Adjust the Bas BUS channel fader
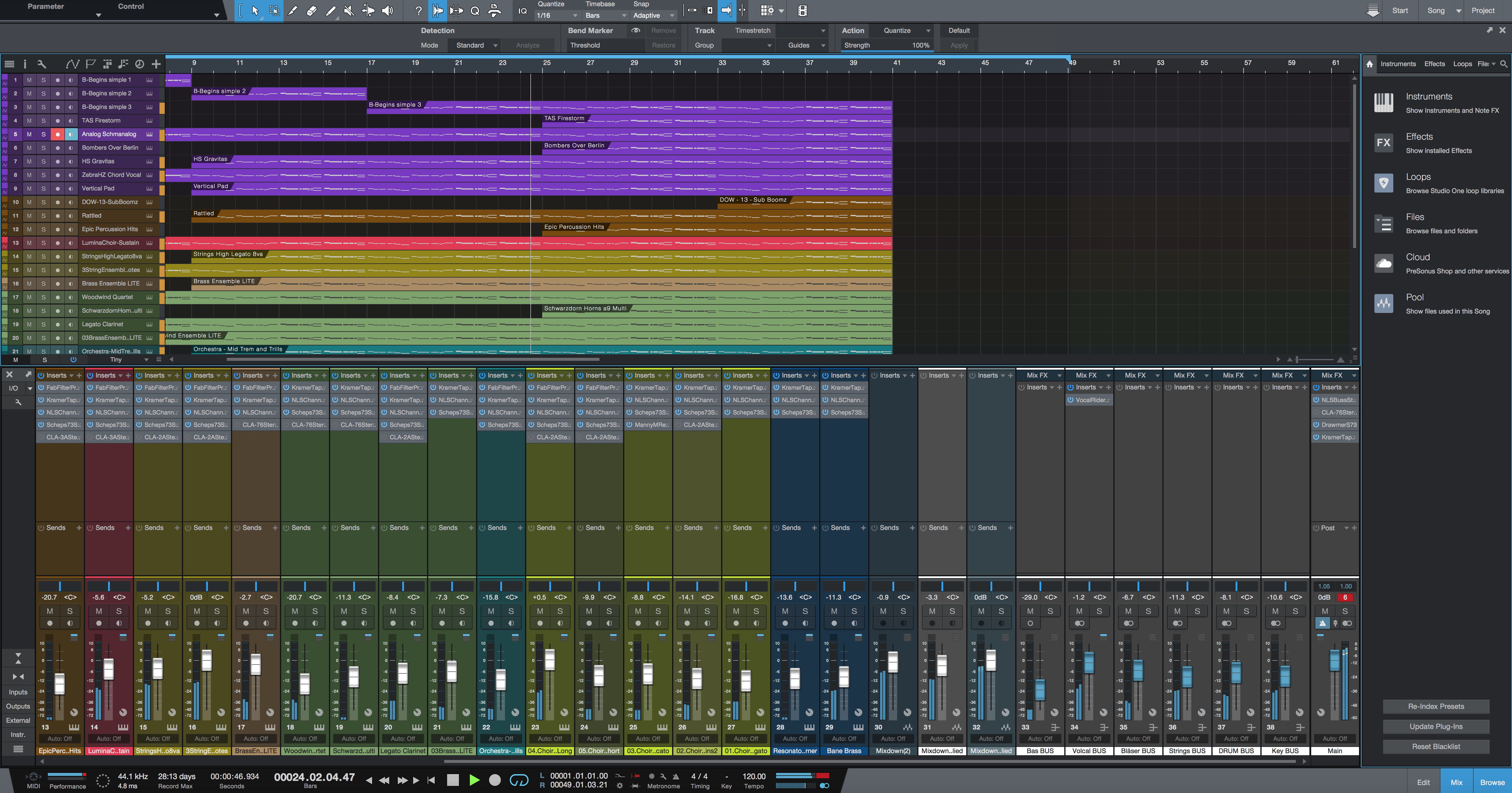This screenshot has height=793, width=1512. pyautogui.click(x=1039, y=690)
